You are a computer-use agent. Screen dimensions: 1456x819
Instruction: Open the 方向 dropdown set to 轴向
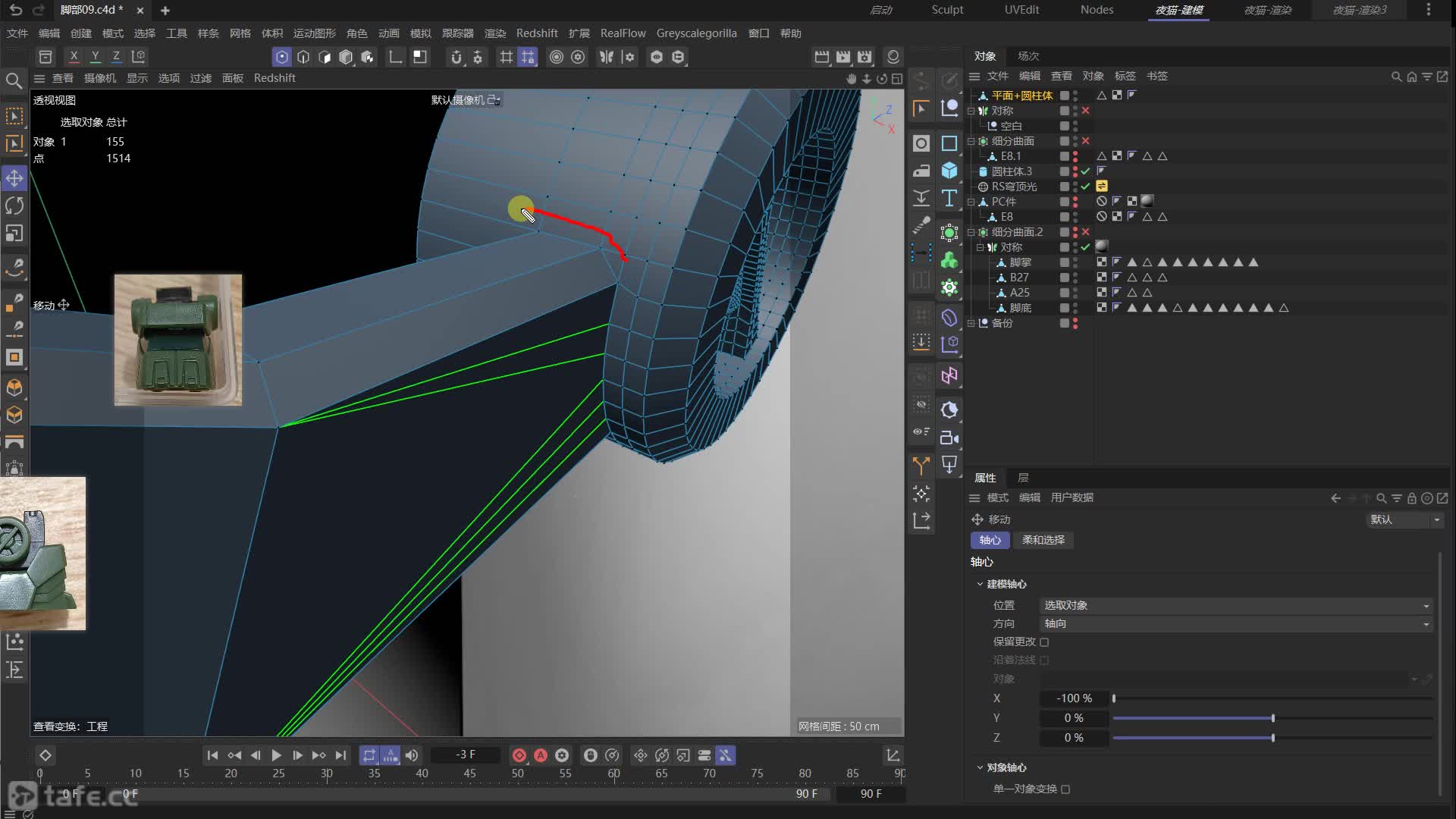1235,623
